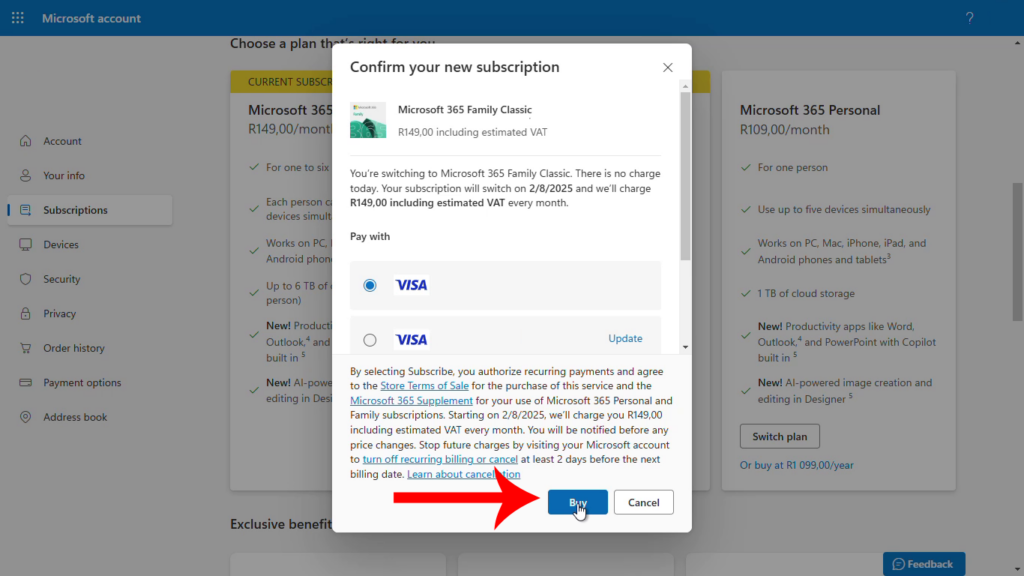Click the Feedback speech bubble icon
Image resolution: width=1024 pixels, height=576 pixels.
point(898,563)
